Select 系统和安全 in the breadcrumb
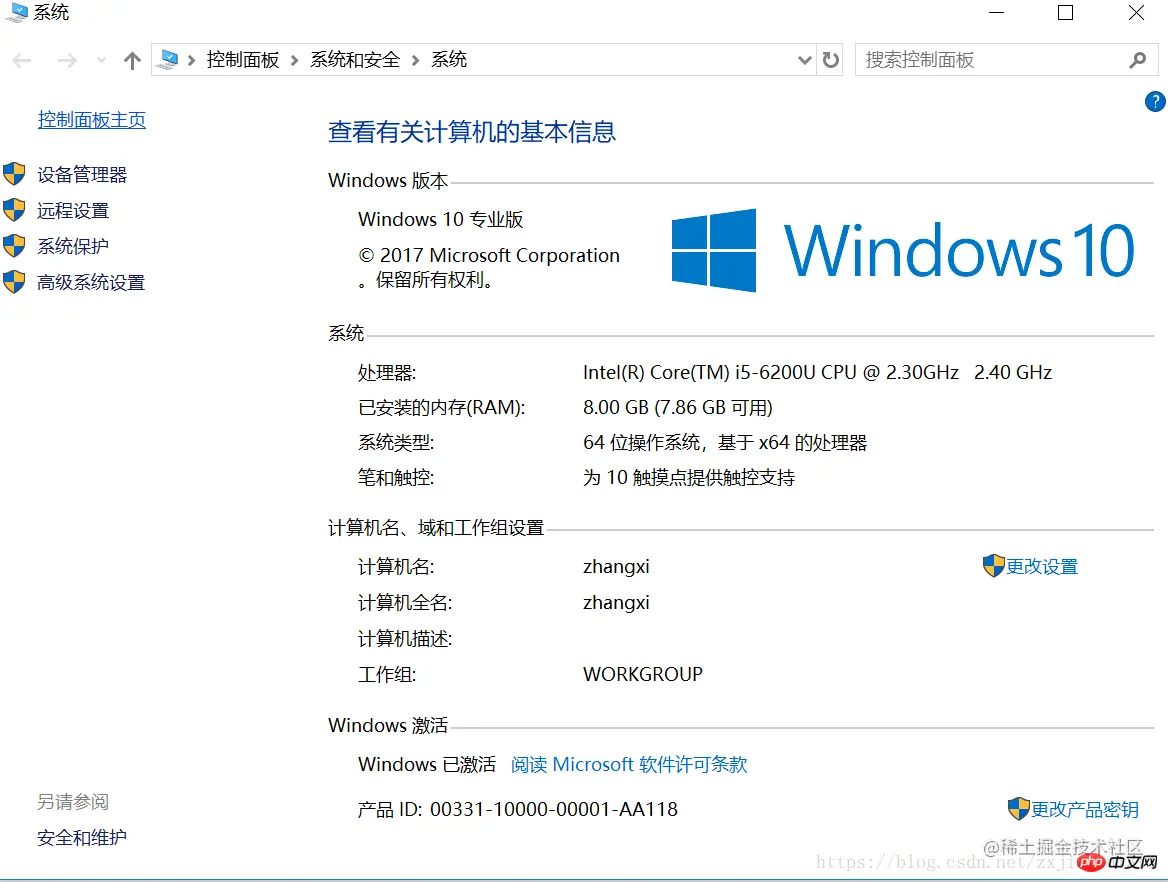The height and width of the screenshot is (882, 1168). coord(355,60)
